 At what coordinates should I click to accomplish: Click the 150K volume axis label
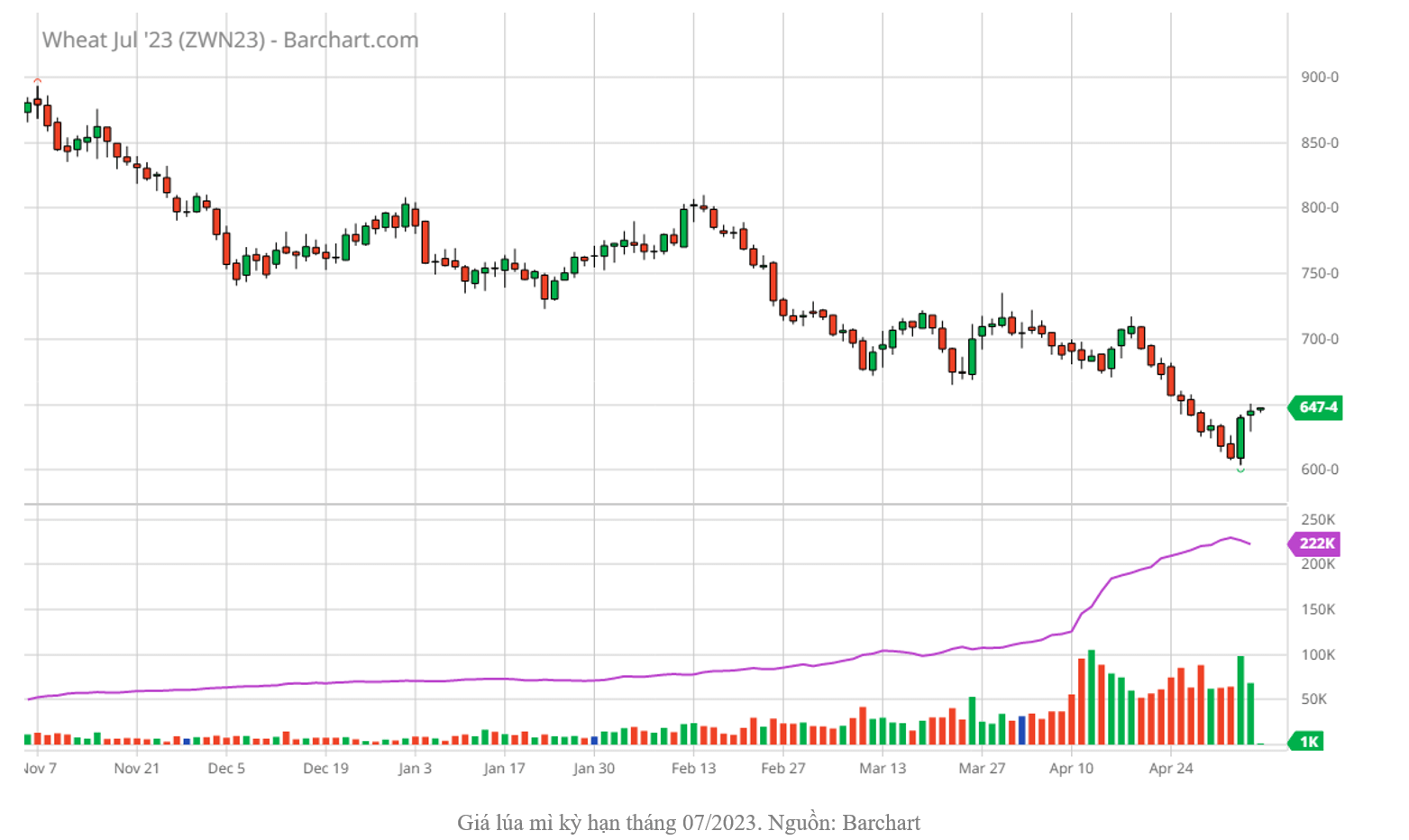coord(1318,610)
